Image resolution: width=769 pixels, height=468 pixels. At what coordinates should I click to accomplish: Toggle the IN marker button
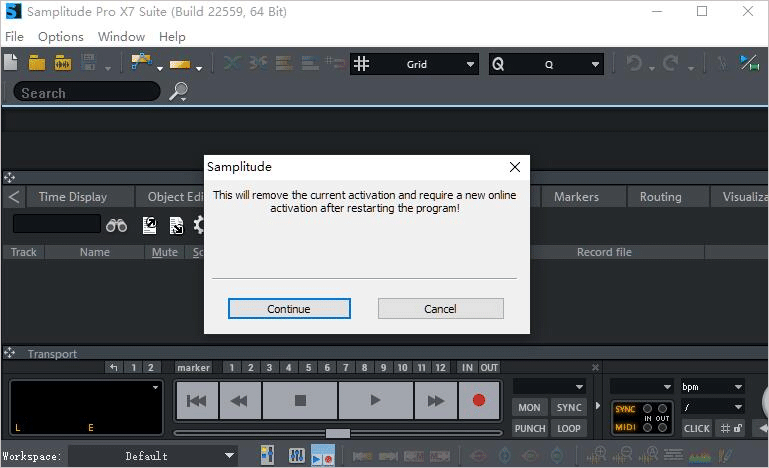[467, 367]
